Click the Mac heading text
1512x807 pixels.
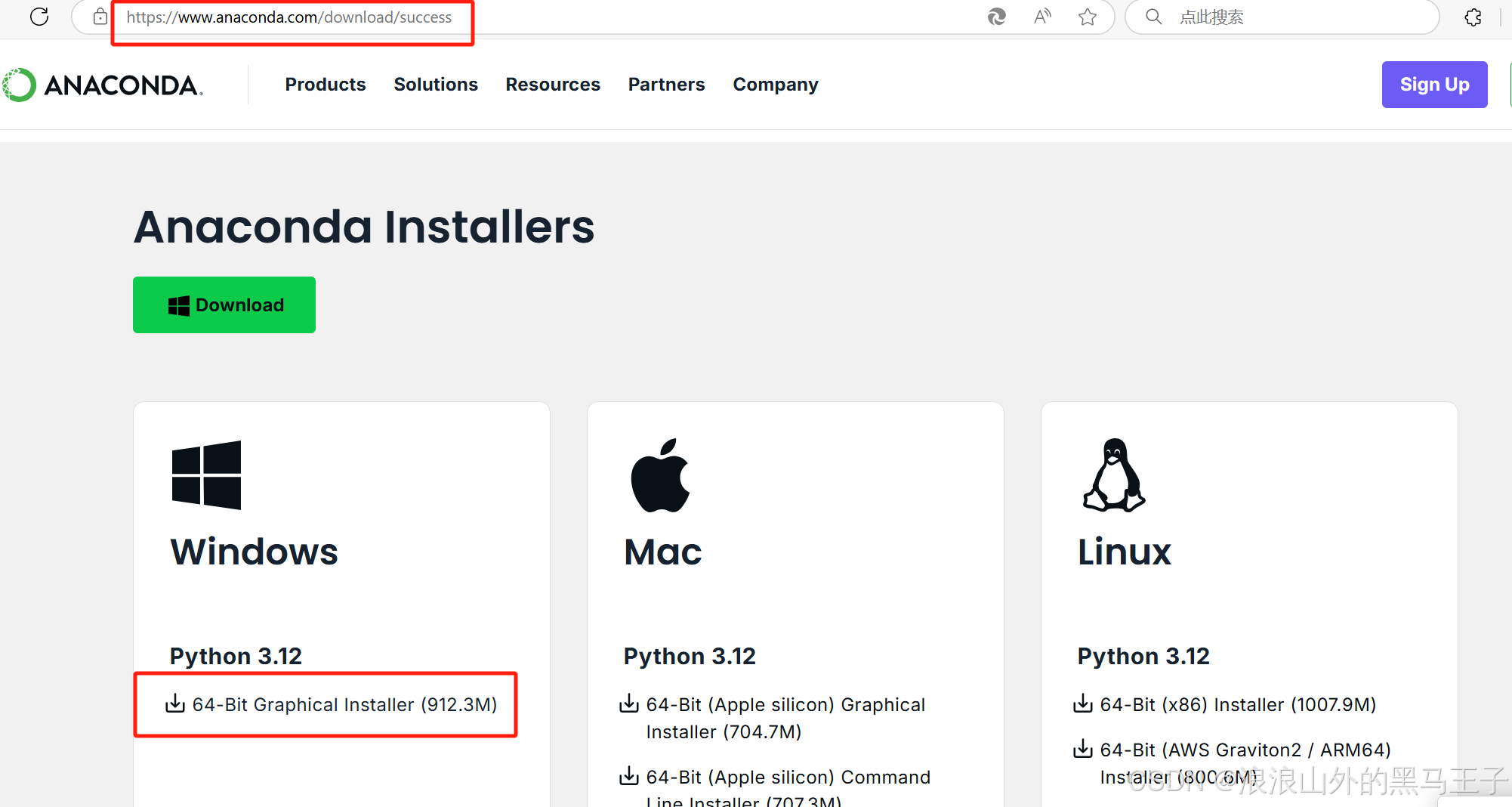click(x=663, y=552)
